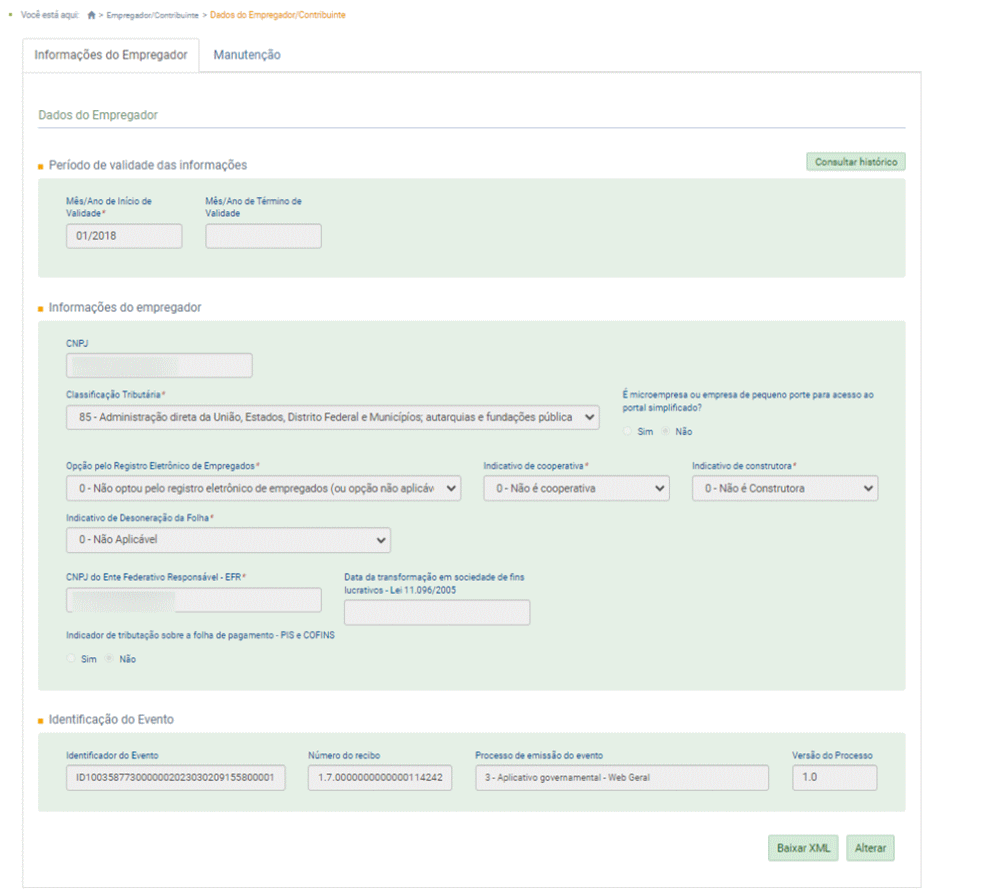This screenshot has height=895, width=1000.
Task: Expand the Indicativo de cooperativa dropdown
Action: 576,488
